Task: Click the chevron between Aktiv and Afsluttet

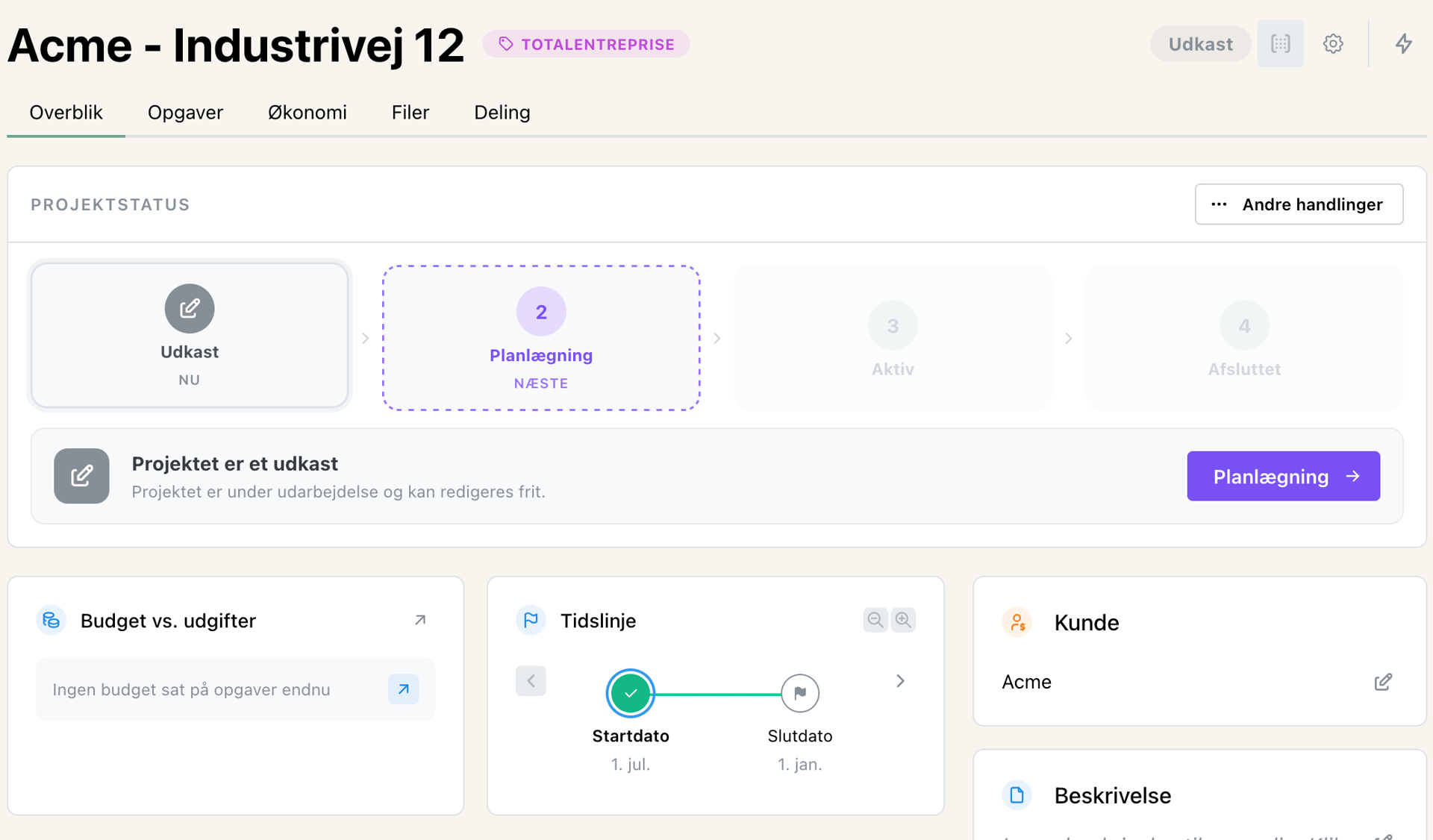Action: coord(1069,339)
